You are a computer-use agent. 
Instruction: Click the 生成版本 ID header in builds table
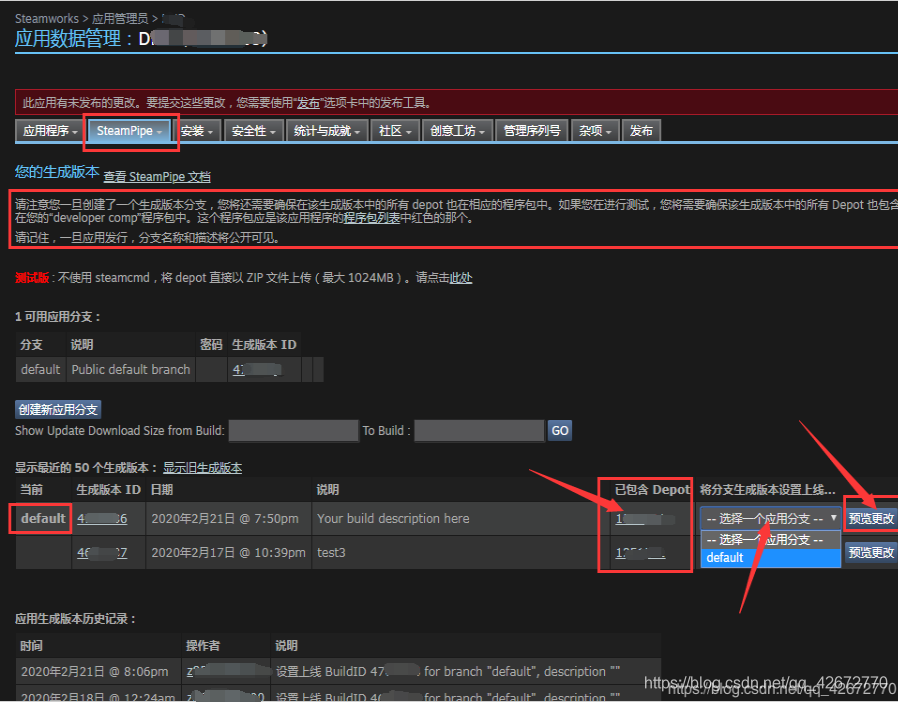108,490
